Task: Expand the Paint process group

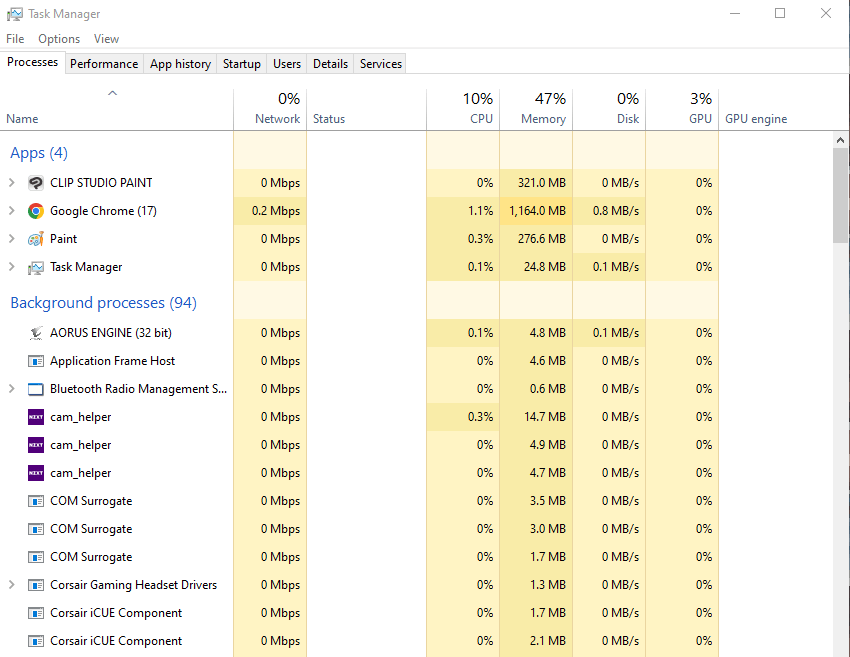Action: (11, 239)
